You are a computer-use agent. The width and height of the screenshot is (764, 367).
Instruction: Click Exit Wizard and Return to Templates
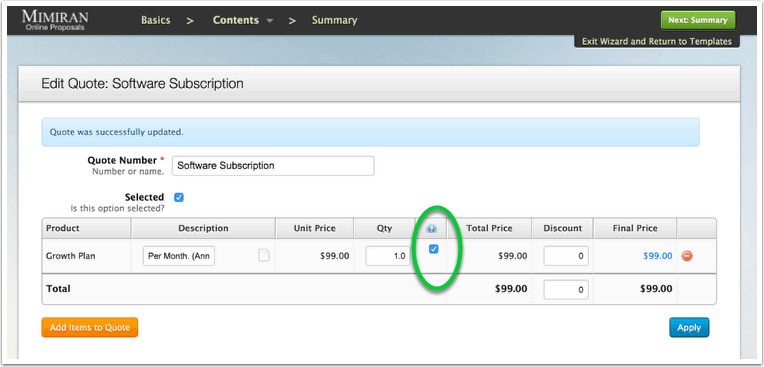[x=657, y=41]
